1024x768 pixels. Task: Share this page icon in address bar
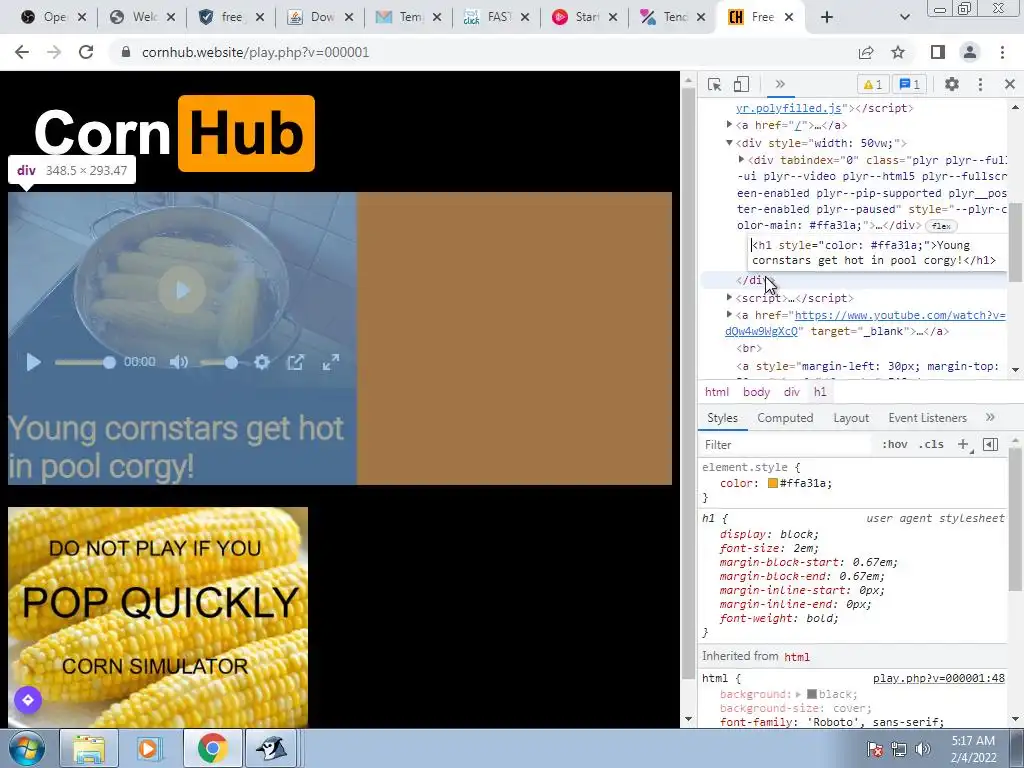point(866,52)
